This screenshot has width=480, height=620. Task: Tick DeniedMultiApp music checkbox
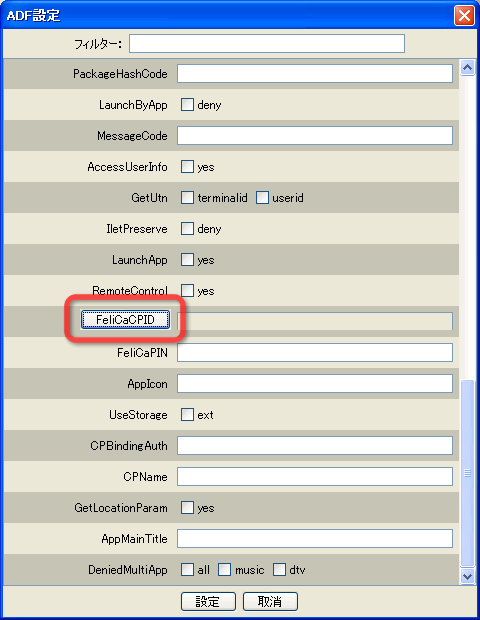(x=224, y=569)
